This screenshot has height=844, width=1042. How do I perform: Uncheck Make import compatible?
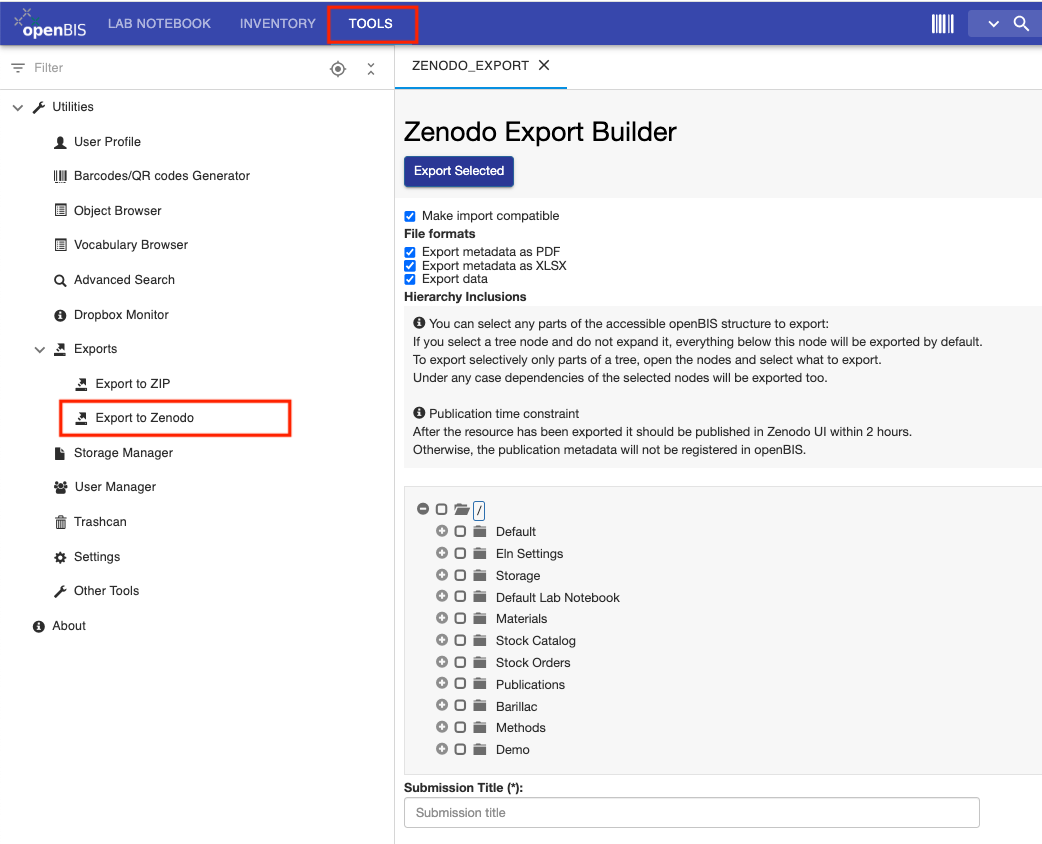coord(410,216)
